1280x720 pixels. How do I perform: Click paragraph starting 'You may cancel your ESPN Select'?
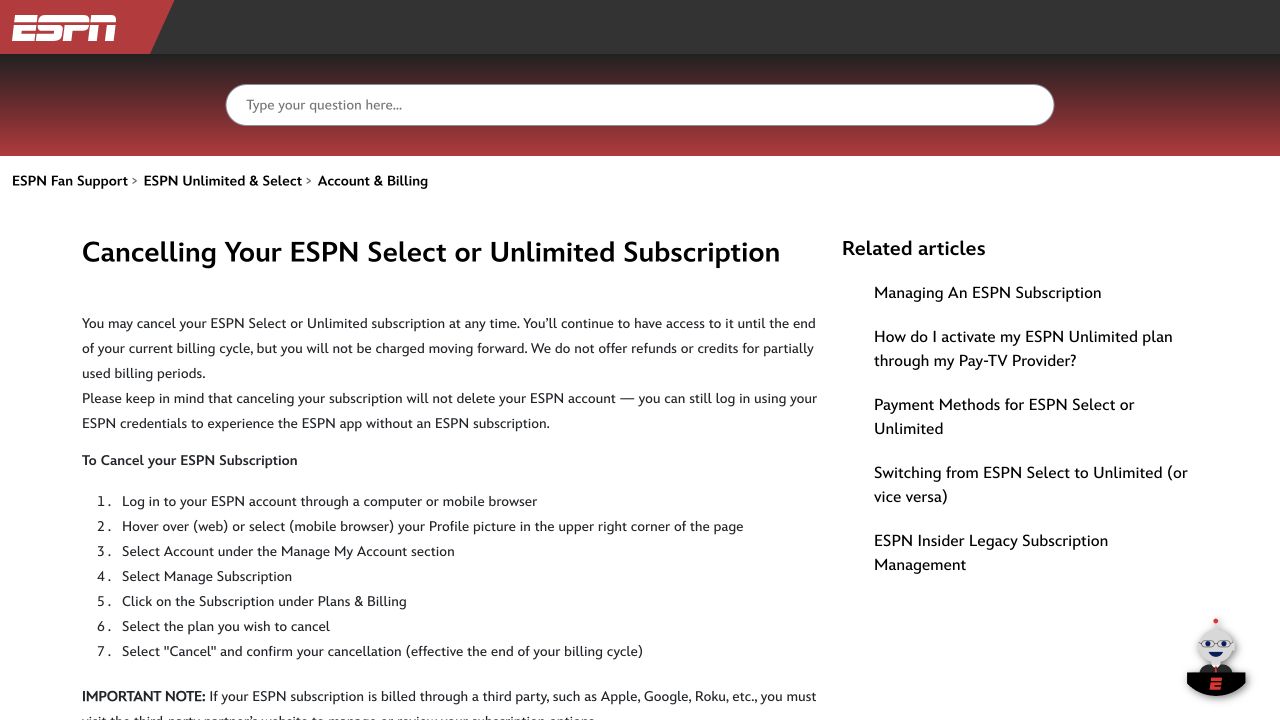tap(449, 349)
